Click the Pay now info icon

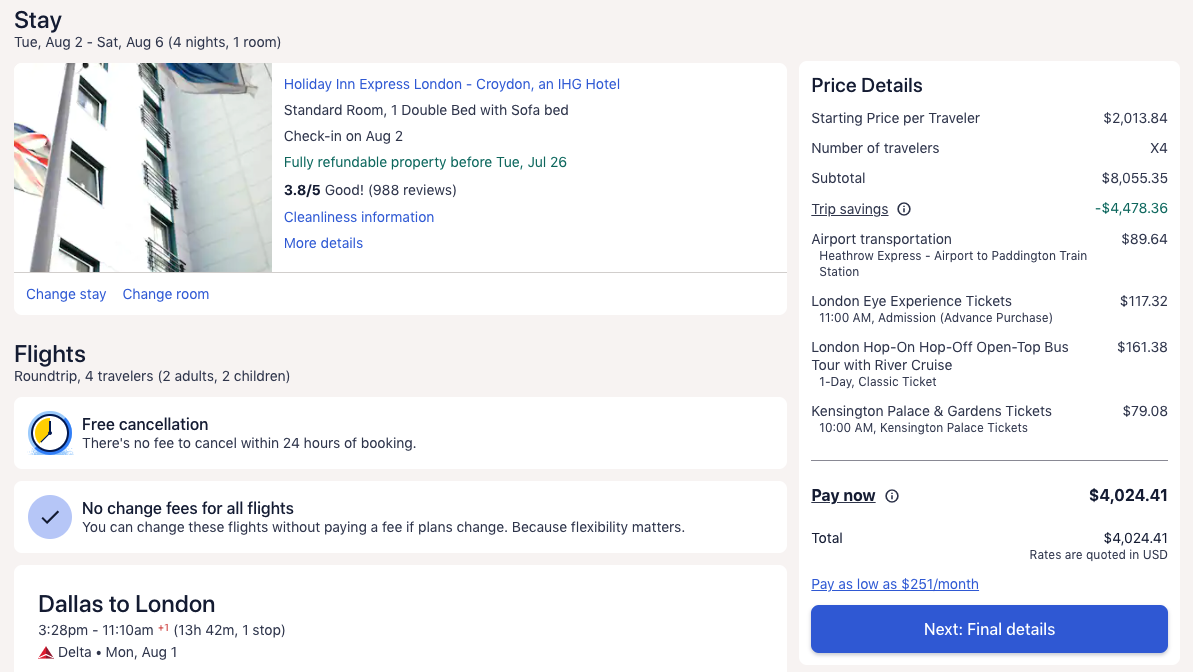pyautogui.click(x=892, y=496)
